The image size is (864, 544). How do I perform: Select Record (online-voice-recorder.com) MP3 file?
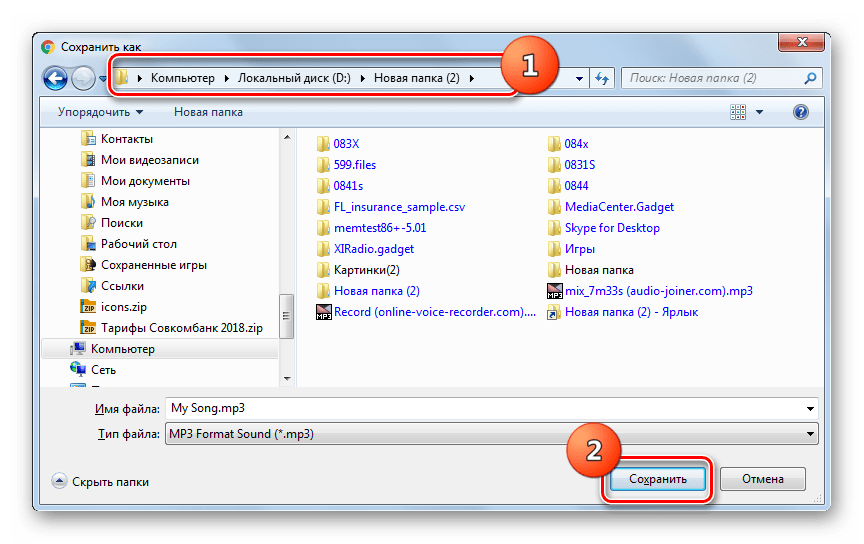coord(426,312)
